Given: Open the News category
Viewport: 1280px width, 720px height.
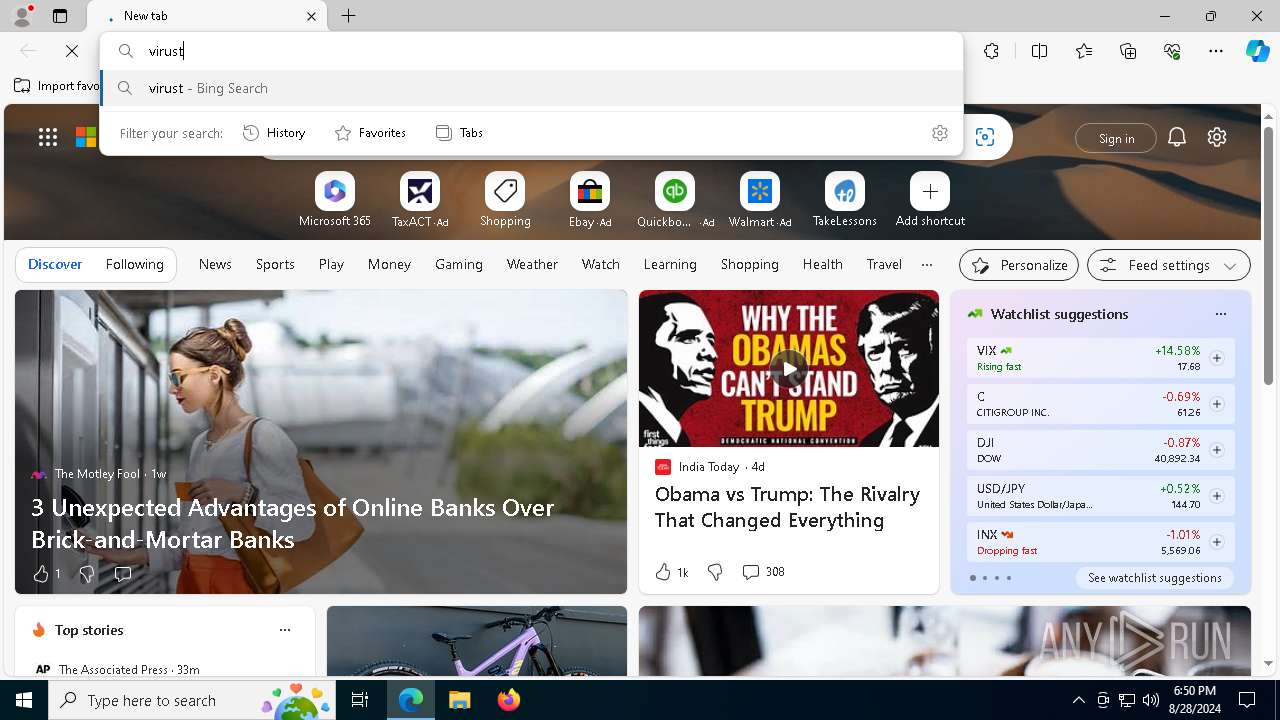Looking at the screenshot, I should [x=215, y=264].
